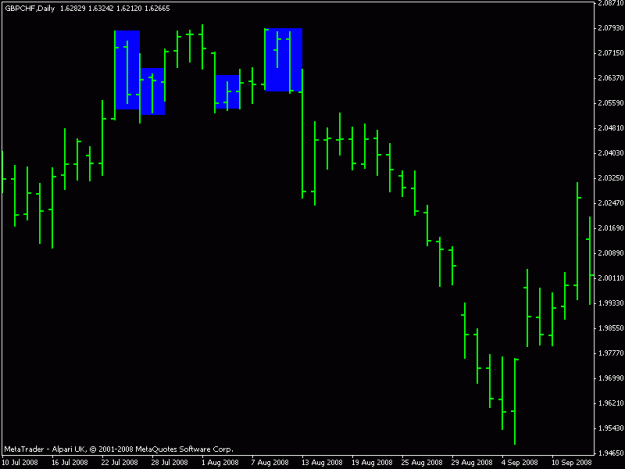Screen dimensions: 625x469
Task: Click the 2.01690 price axis label
Action: click(x=610, y=228)
